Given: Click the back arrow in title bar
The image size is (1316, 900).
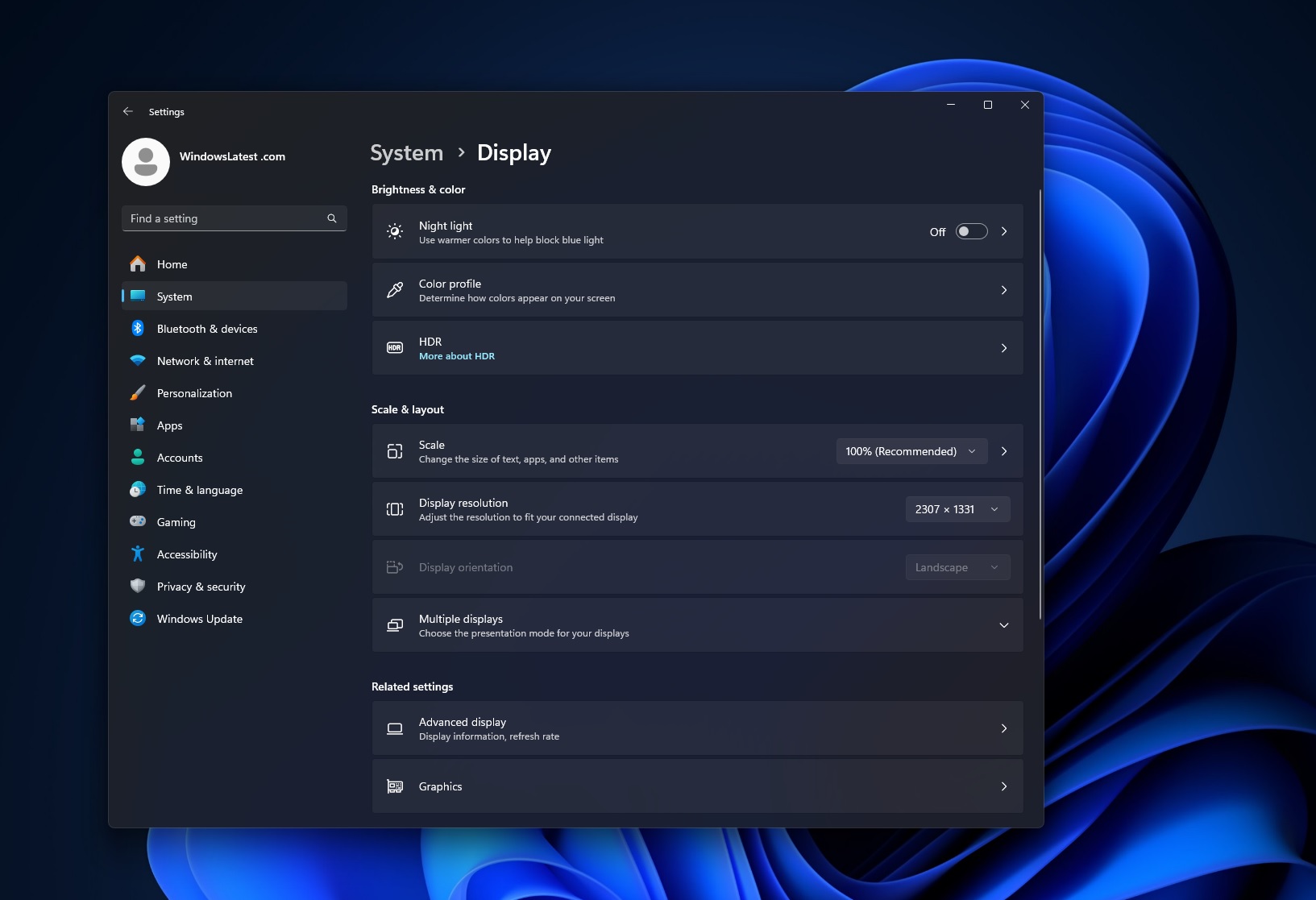Looking at the screenshot, I should tap(128, 112).
